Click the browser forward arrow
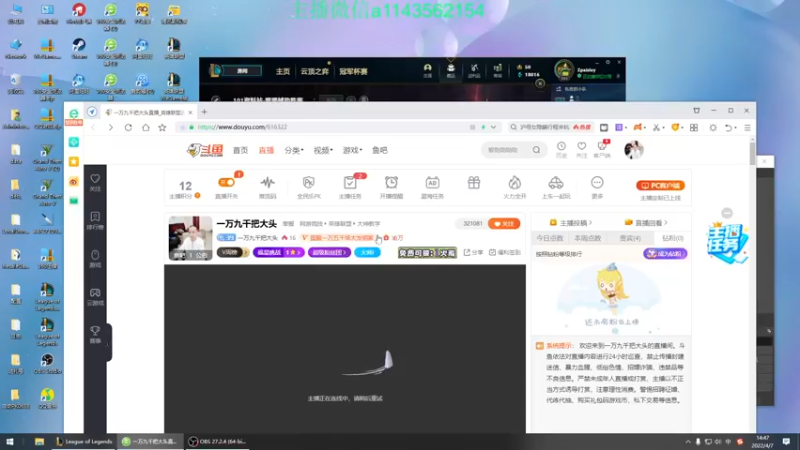 pyautogui.click(x=110, y=127)
